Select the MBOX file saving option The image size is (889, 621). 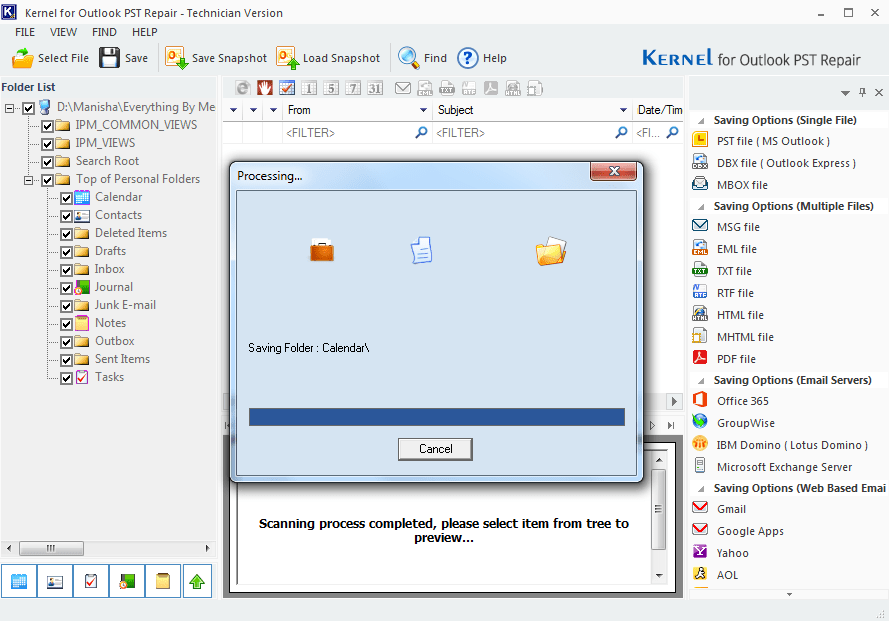pyautogui.click(x=742, y=185)
